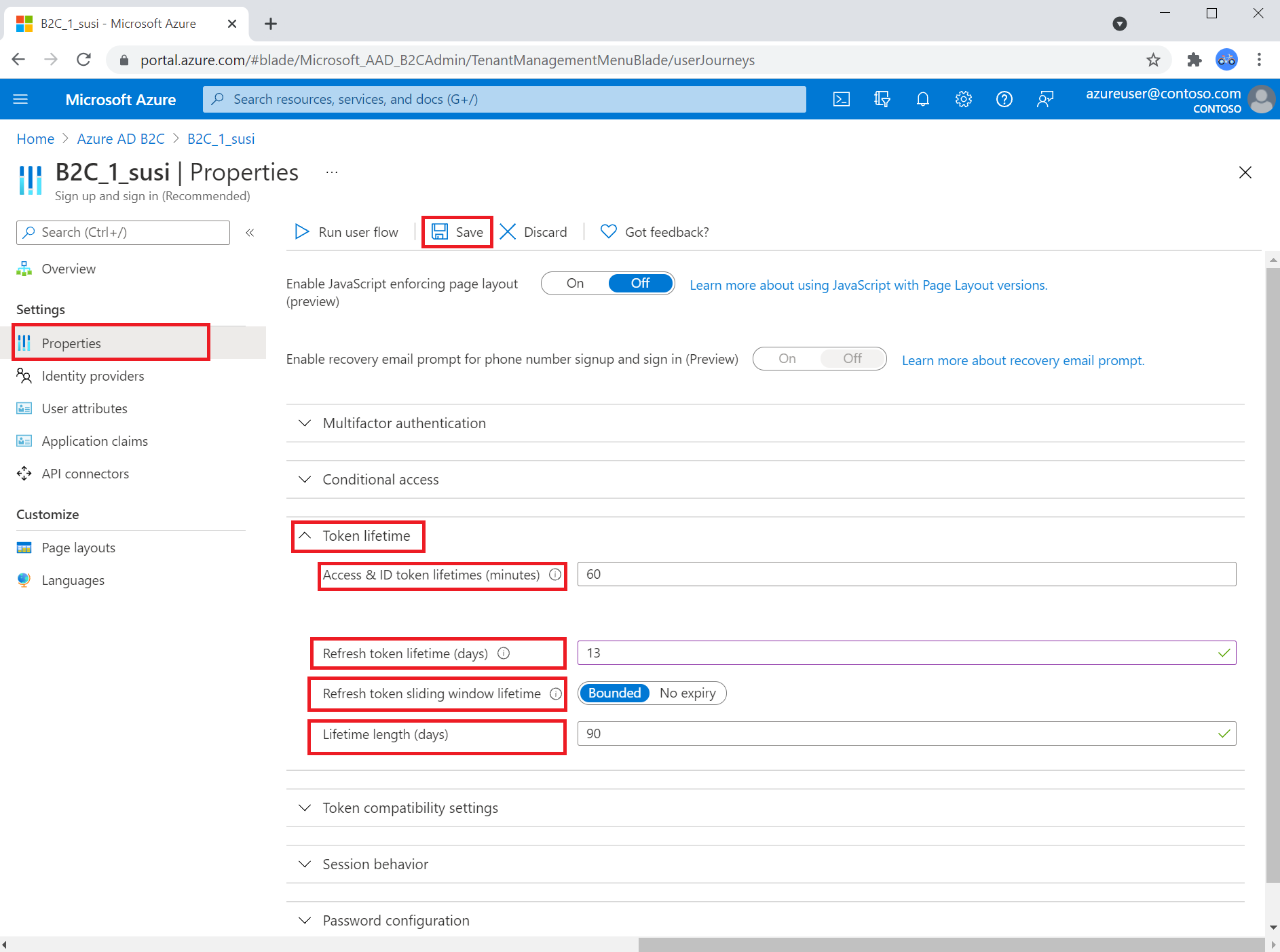Turn on recovery email prompt

point(786,358)
